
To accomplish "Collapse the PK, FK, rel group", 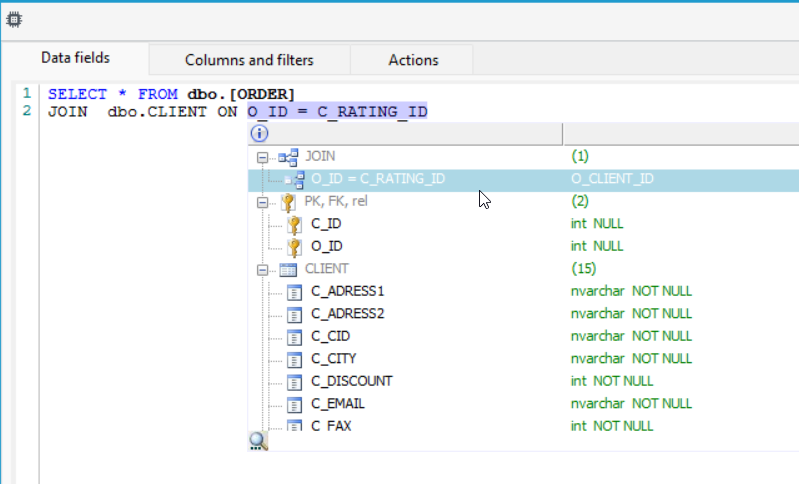I will (262, 202).
